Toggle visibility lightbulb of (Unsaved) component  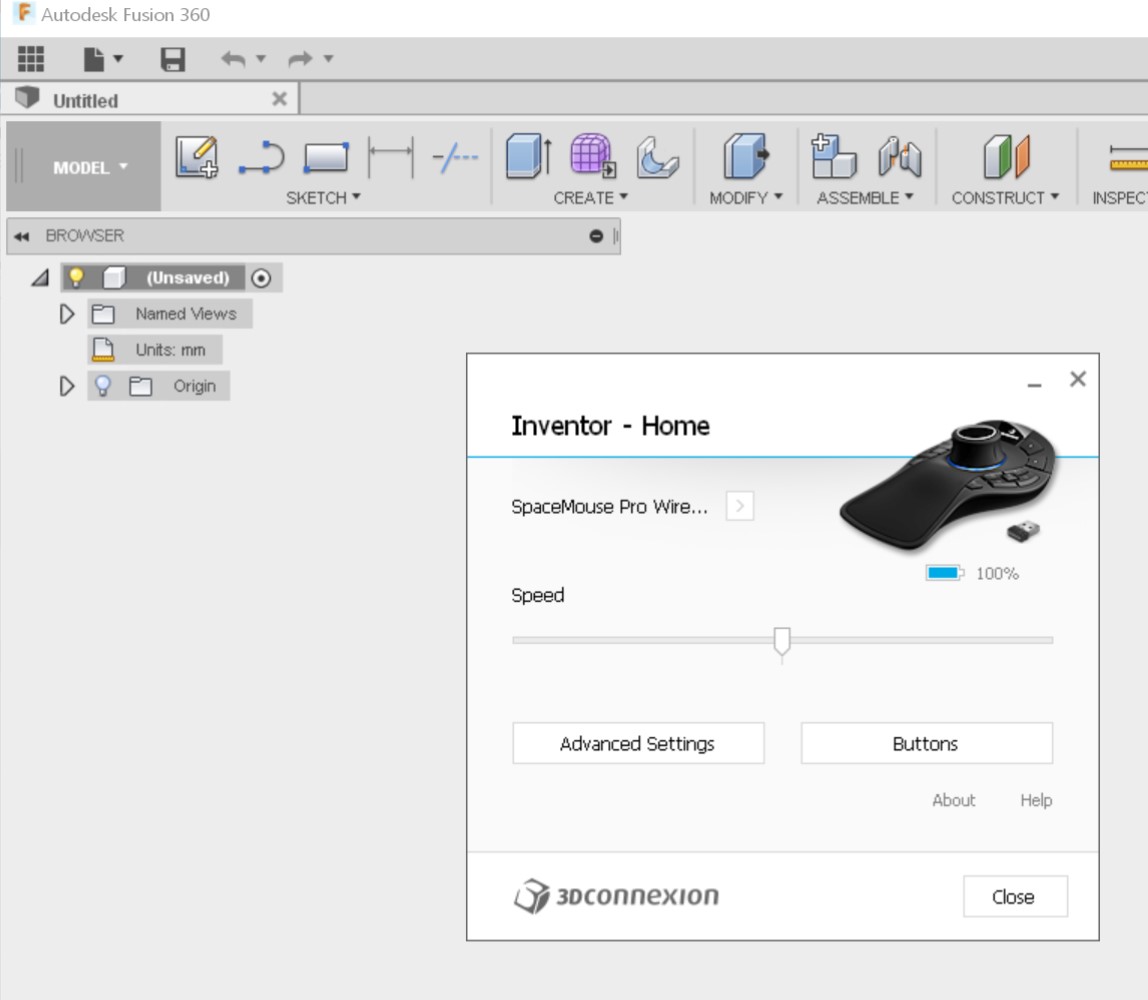[76, 277]
